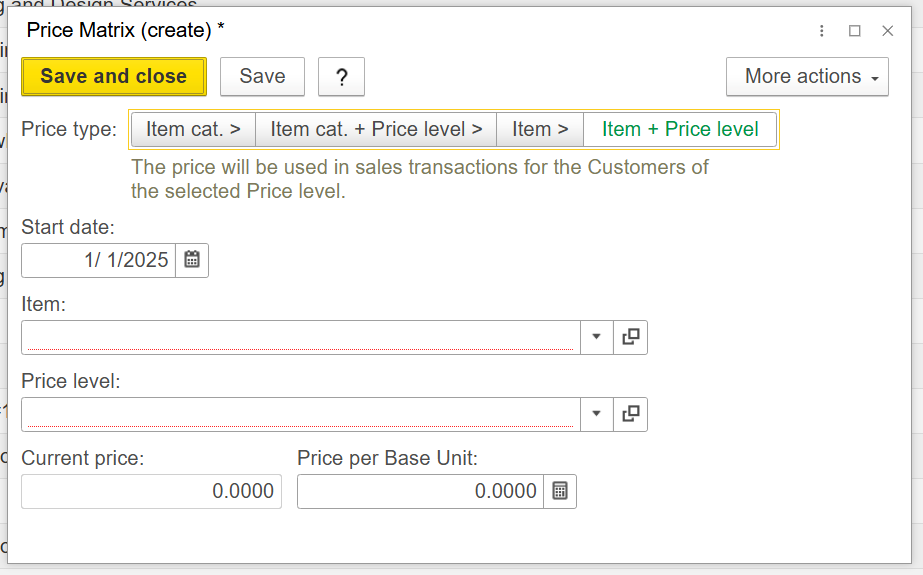Viewport: 923px width, 575px height.
Task: Click the open icon next to Item field
Action: (630, 337)
